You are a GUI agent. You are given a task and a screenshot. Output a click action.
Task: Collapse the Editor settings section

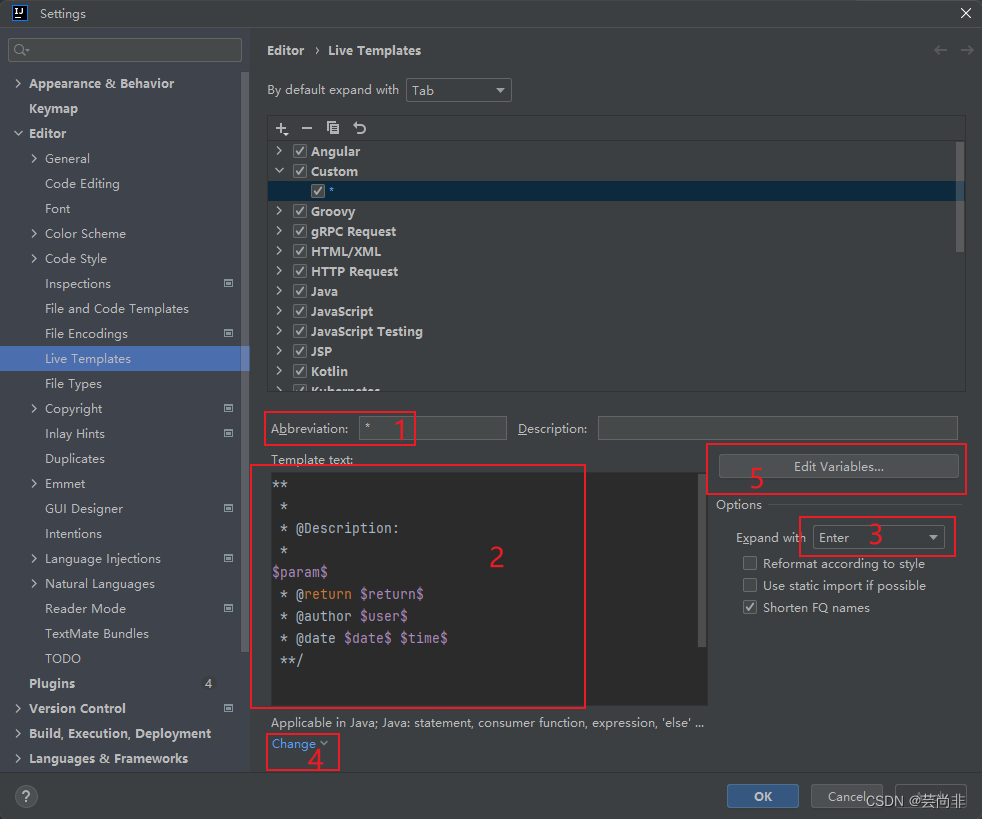click(x=18, y=133)
